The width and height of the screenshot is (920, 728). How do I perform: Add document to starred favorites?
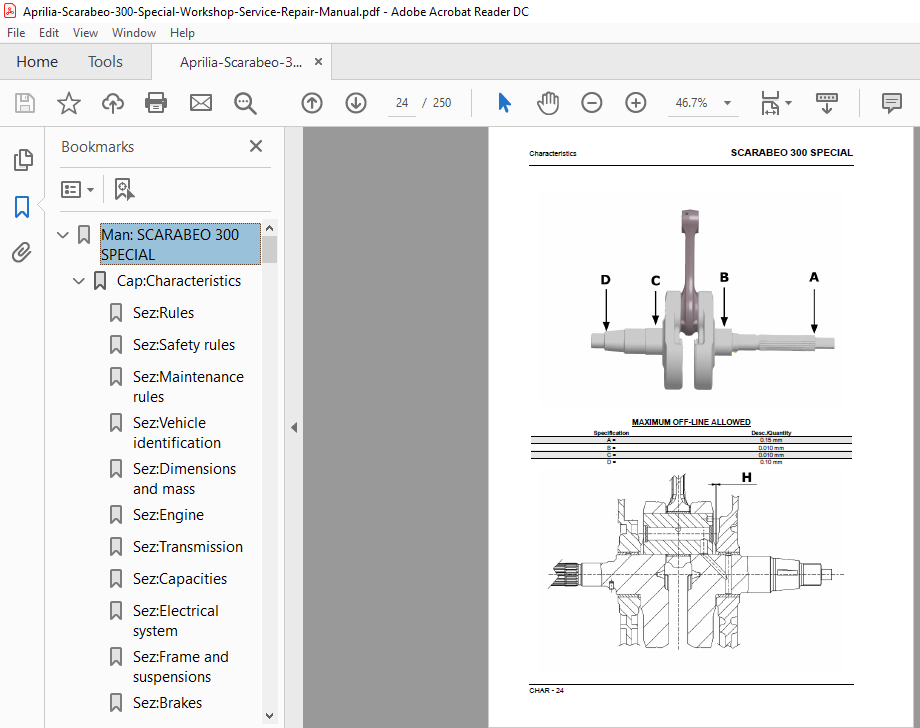coord(69,103)
